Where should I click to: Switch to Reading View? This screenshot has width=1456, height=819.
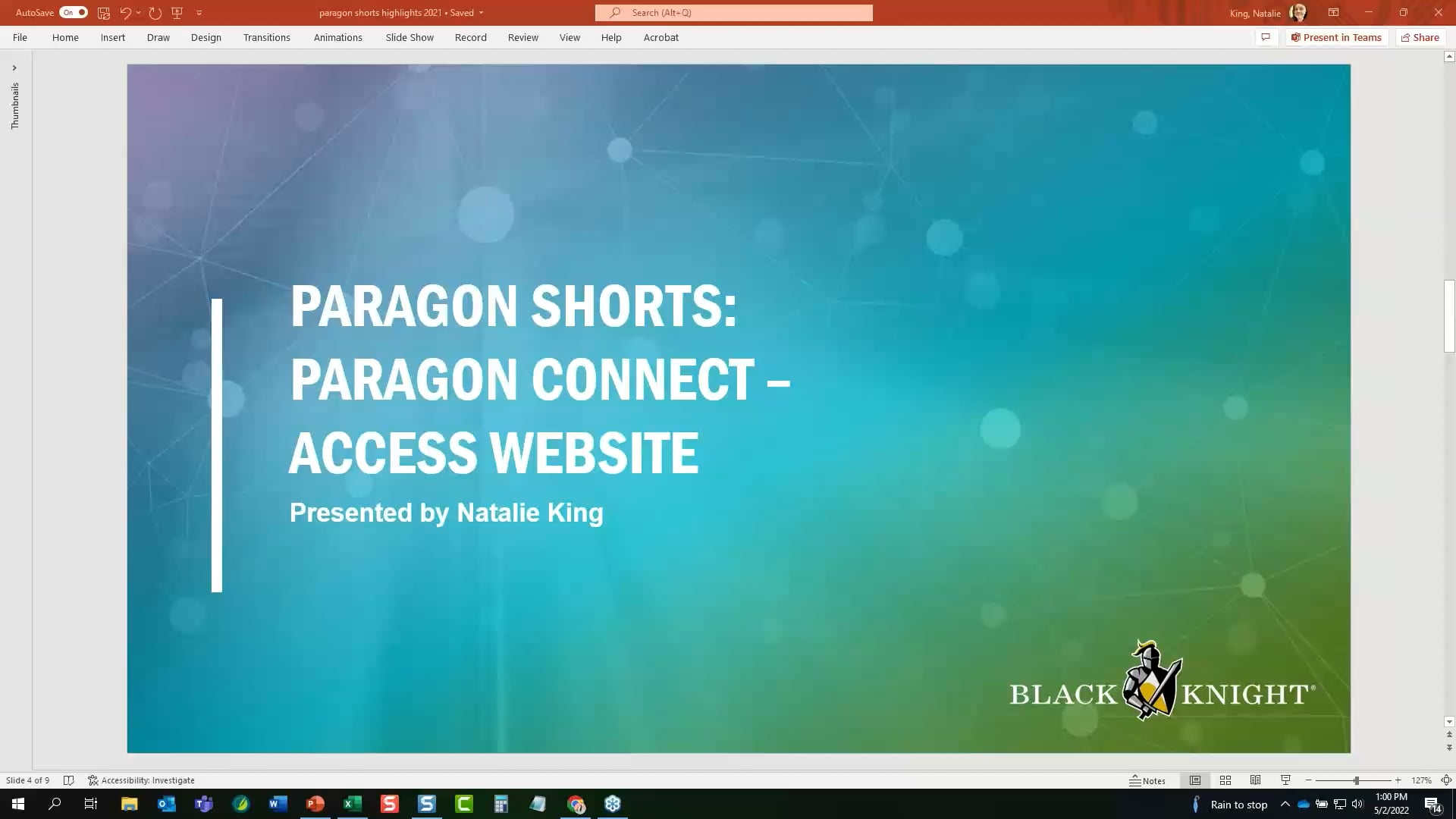[1256, 780]
